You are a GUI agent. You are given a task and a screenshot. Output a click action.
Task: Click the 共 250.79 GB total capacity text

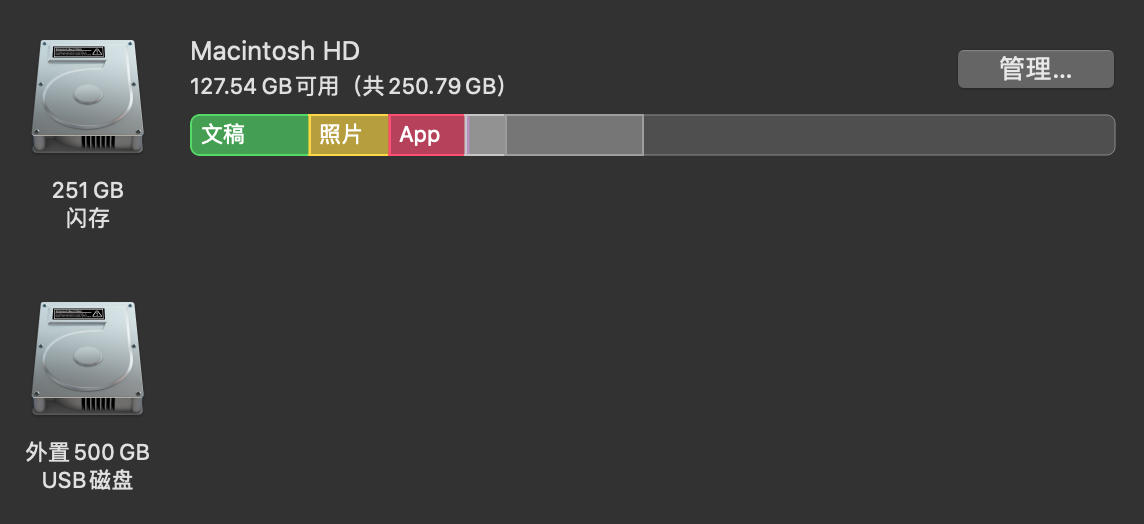(x=430, y=86)
